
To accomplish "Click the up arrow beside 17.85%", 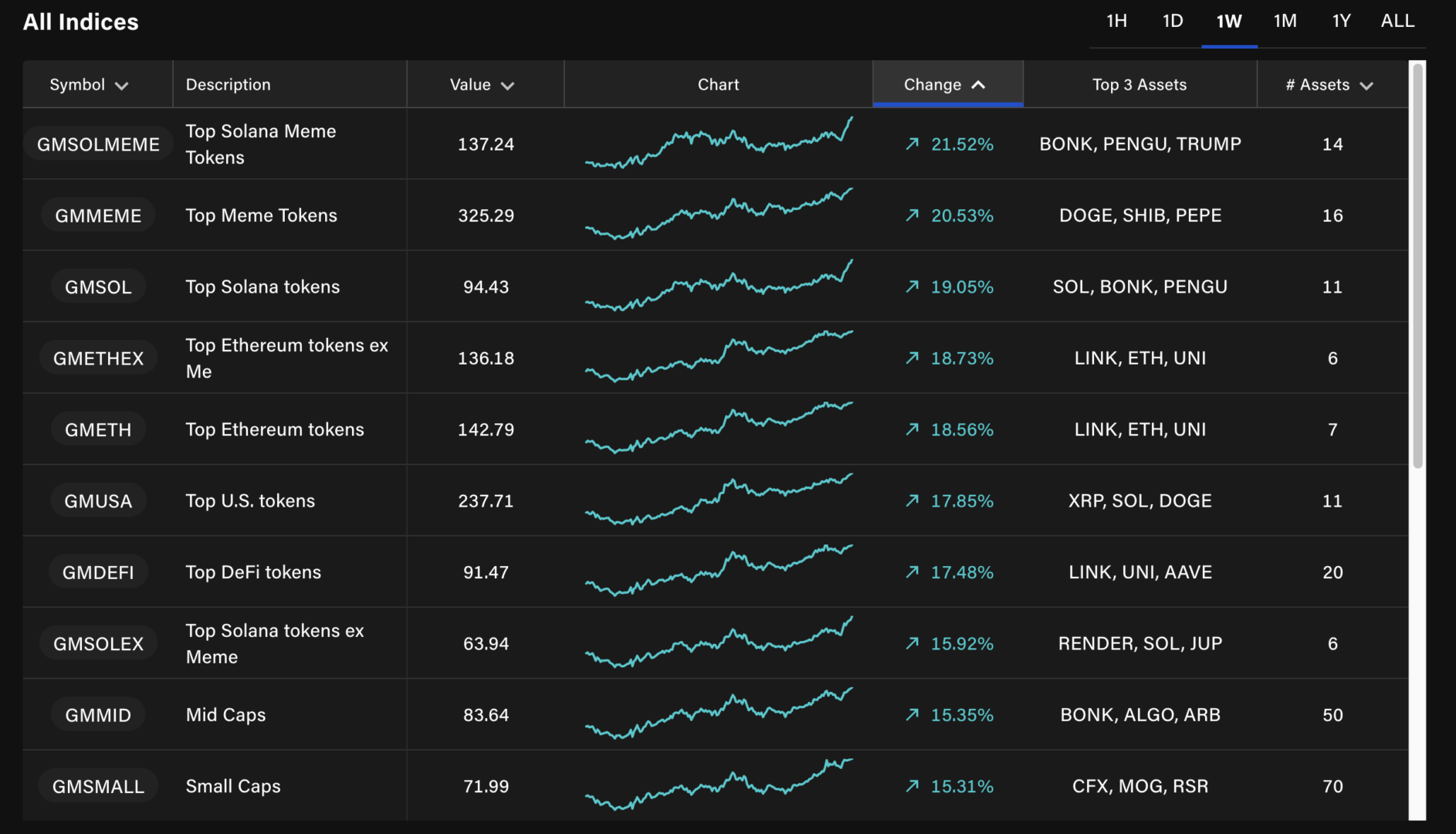I will click(913, 500).
